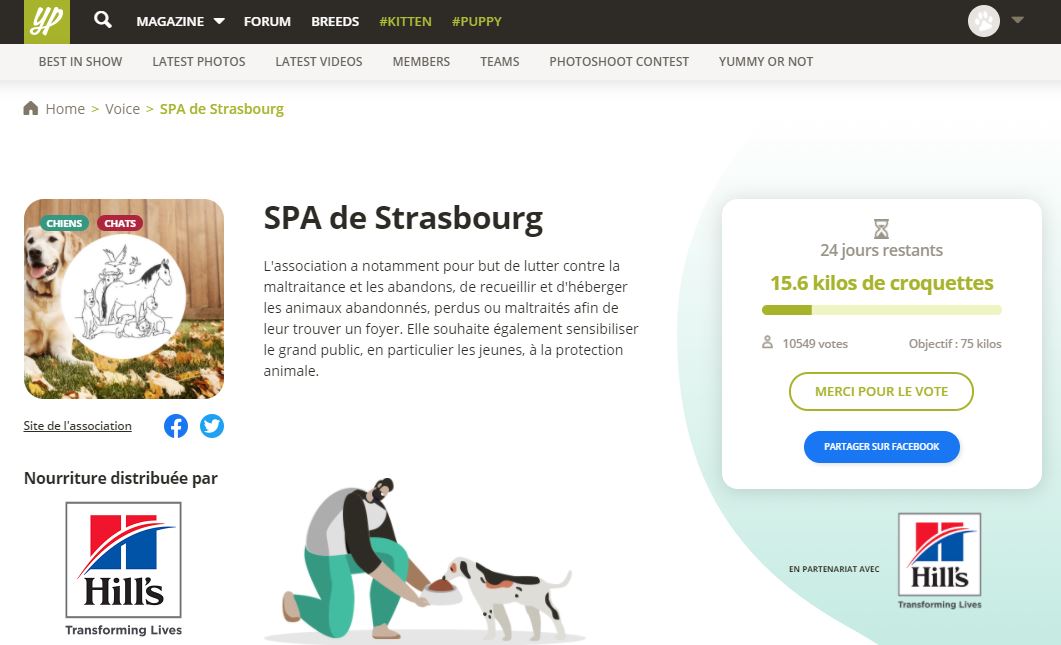Switch to the Latest Photos tab
The width and height of the screenshot is (1061, 645).
tap(199, 62)
